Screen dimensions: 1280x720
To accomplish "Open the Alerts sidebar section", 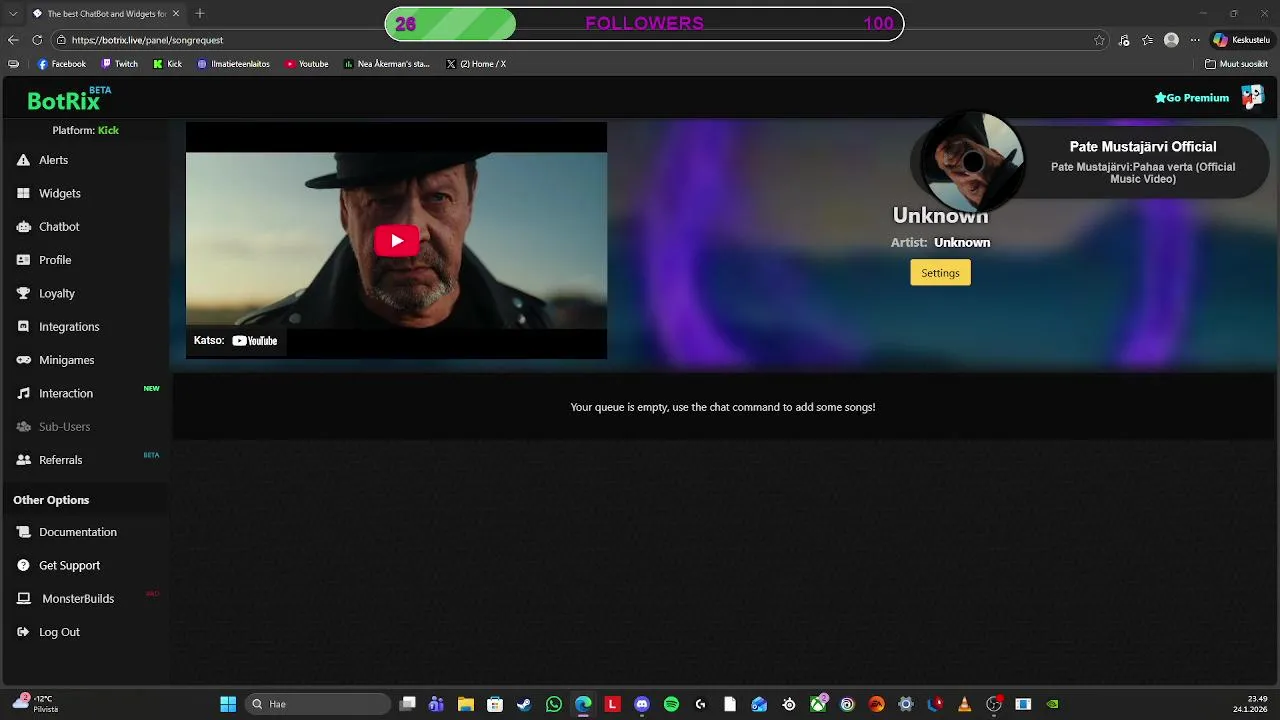I will (42, 160).
